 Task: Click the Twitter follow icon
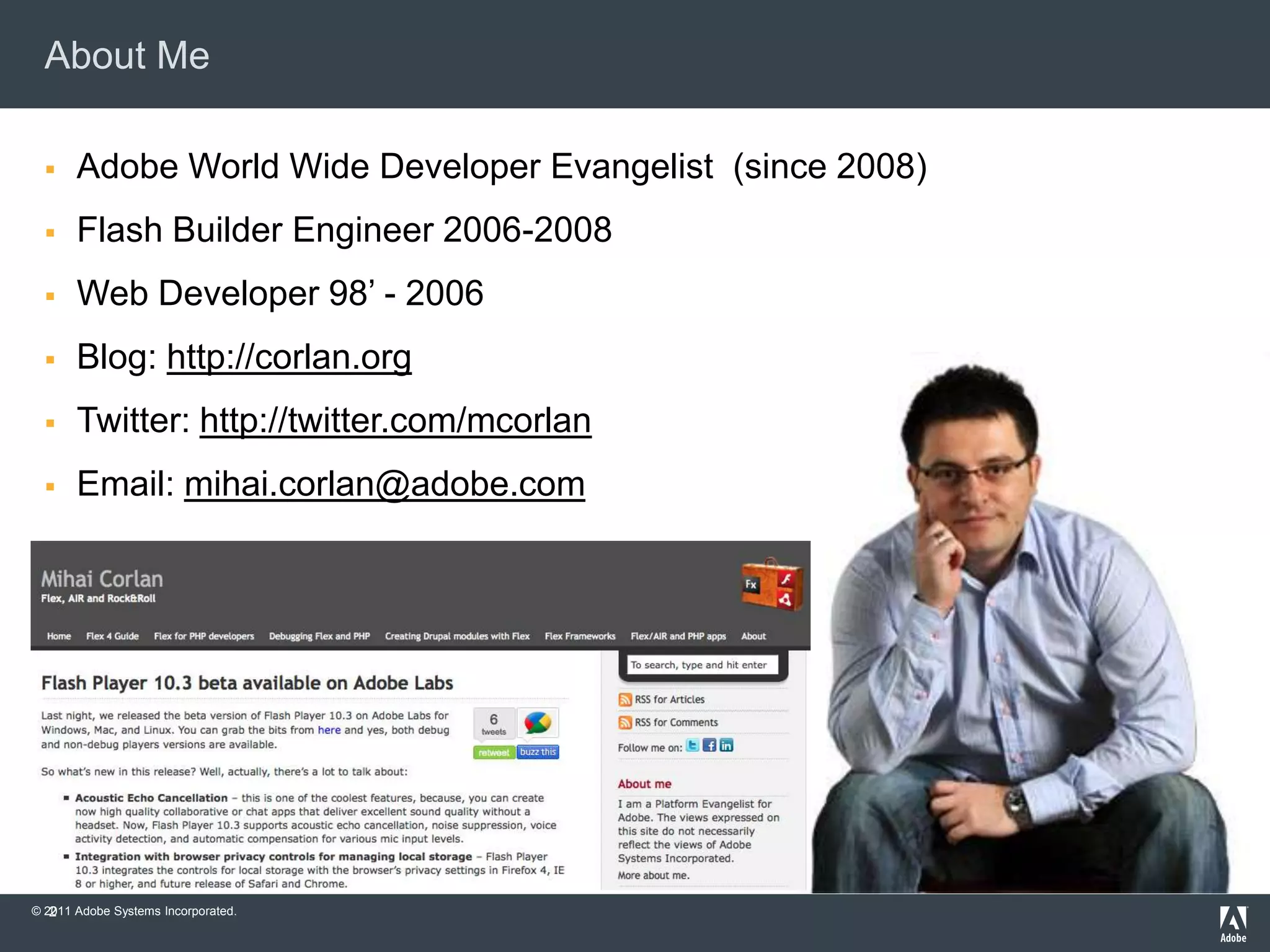pyautogui.click(x=693, y=746)
